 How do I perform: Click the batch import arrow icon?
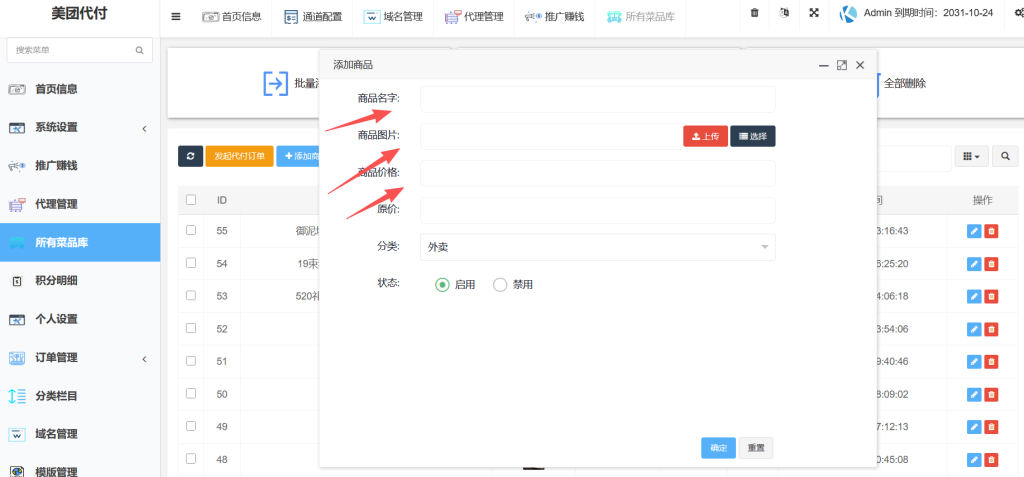pyautogui.click(x=275, y=84)
